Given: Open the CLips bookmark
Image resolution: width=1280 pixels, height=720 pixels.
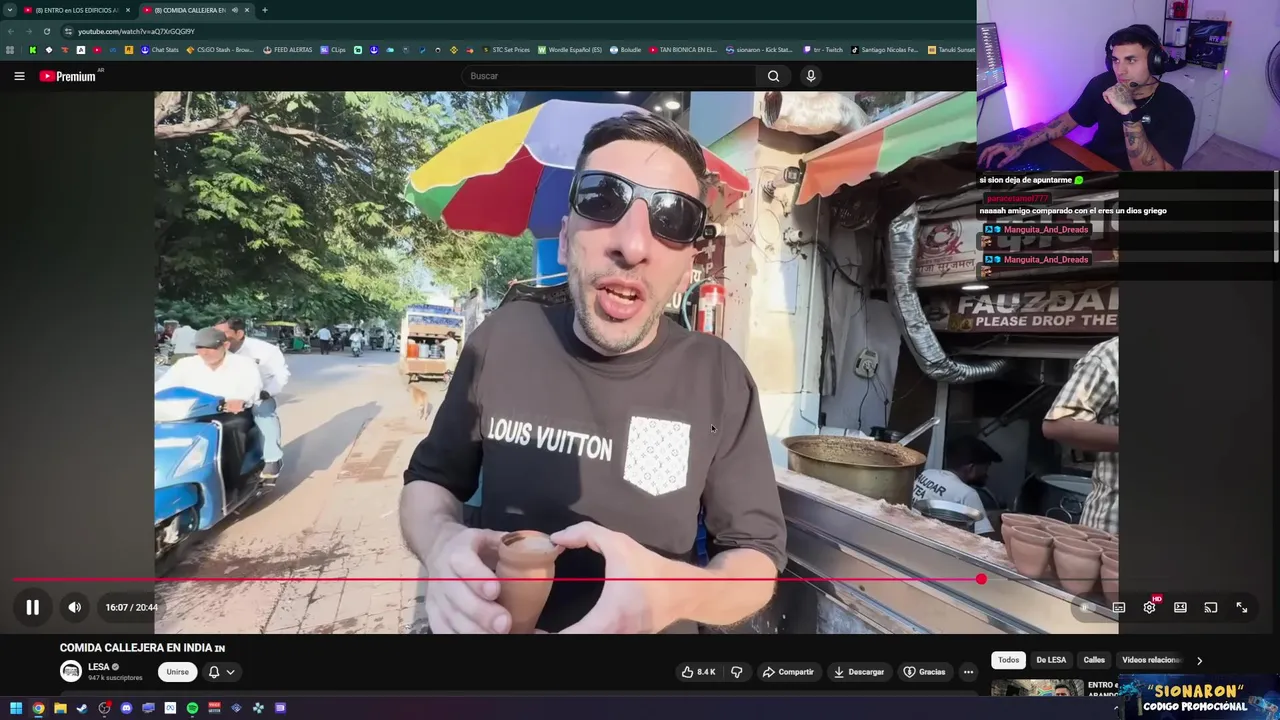Looking at the screenshot, I should point(333,49).
